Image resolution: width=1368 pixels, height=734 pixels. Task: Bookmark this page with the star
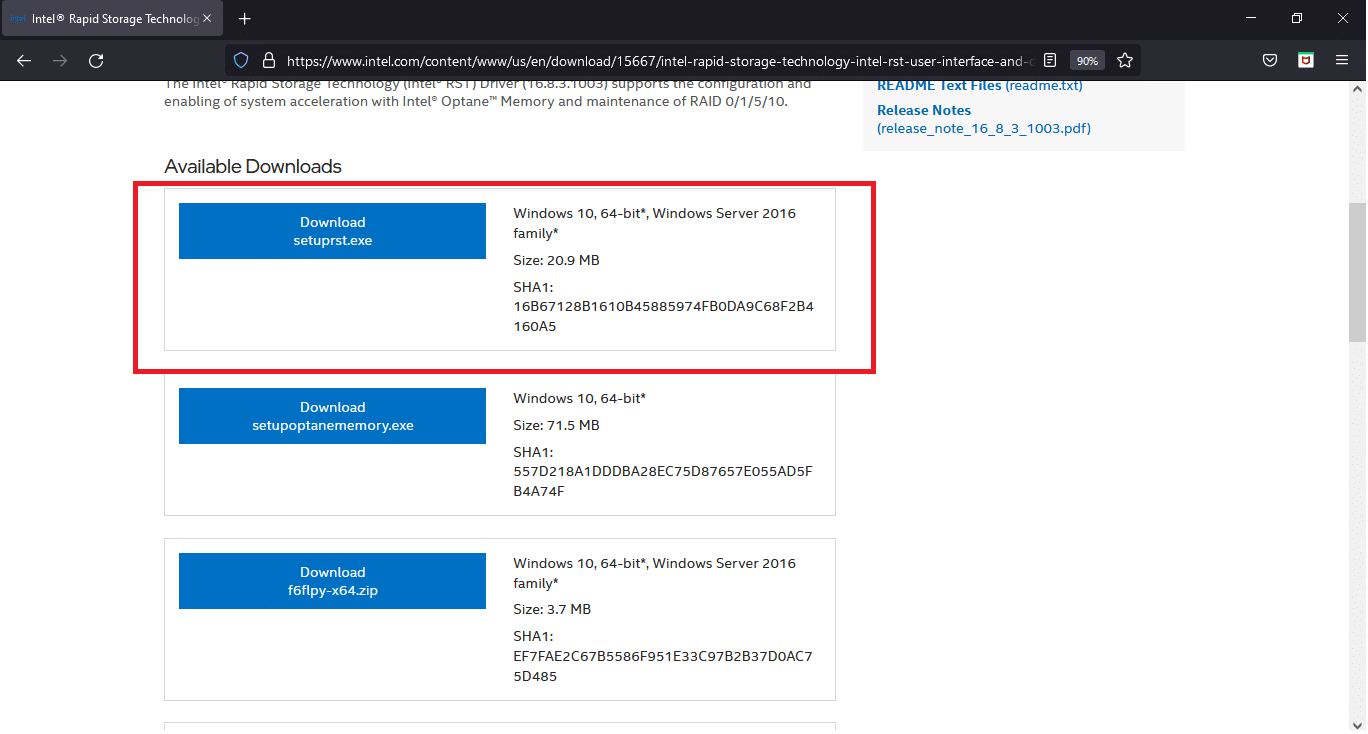coord(1124,61)
